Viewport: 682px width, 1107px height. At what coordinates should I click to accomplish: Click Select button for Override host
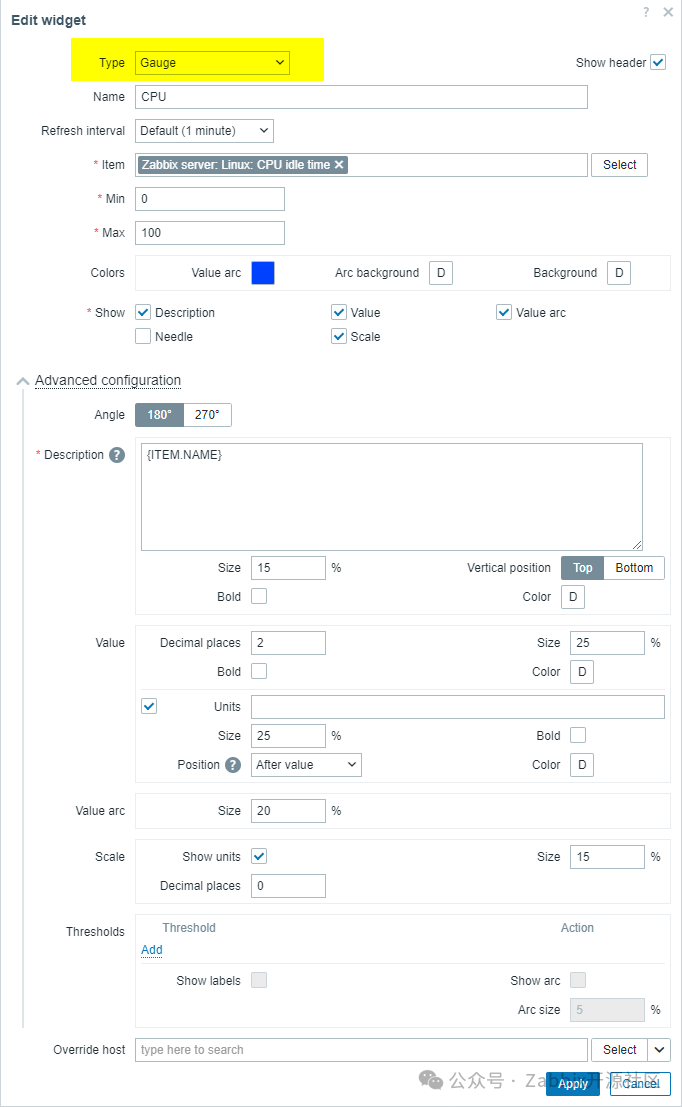click(619, 1050)
